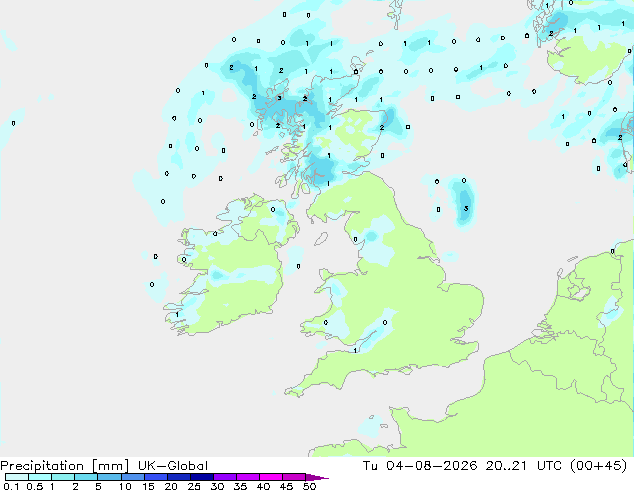The height and width of the screenshot is (490, 634).
Task: Click the 'Precipitation [mm]' title text
Action: 65,466
